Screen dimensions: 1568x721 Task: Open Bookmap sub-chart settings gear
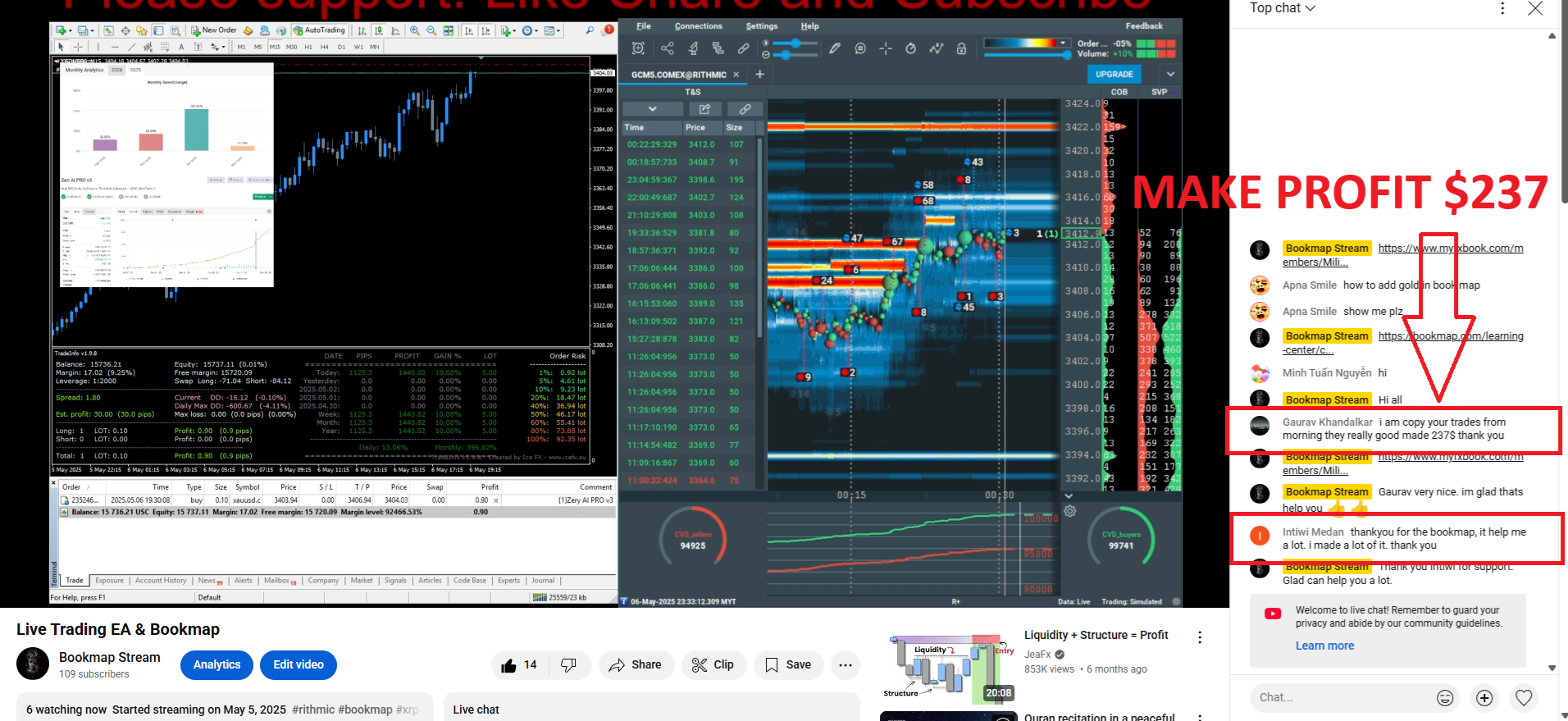(x=1070, y=511)
